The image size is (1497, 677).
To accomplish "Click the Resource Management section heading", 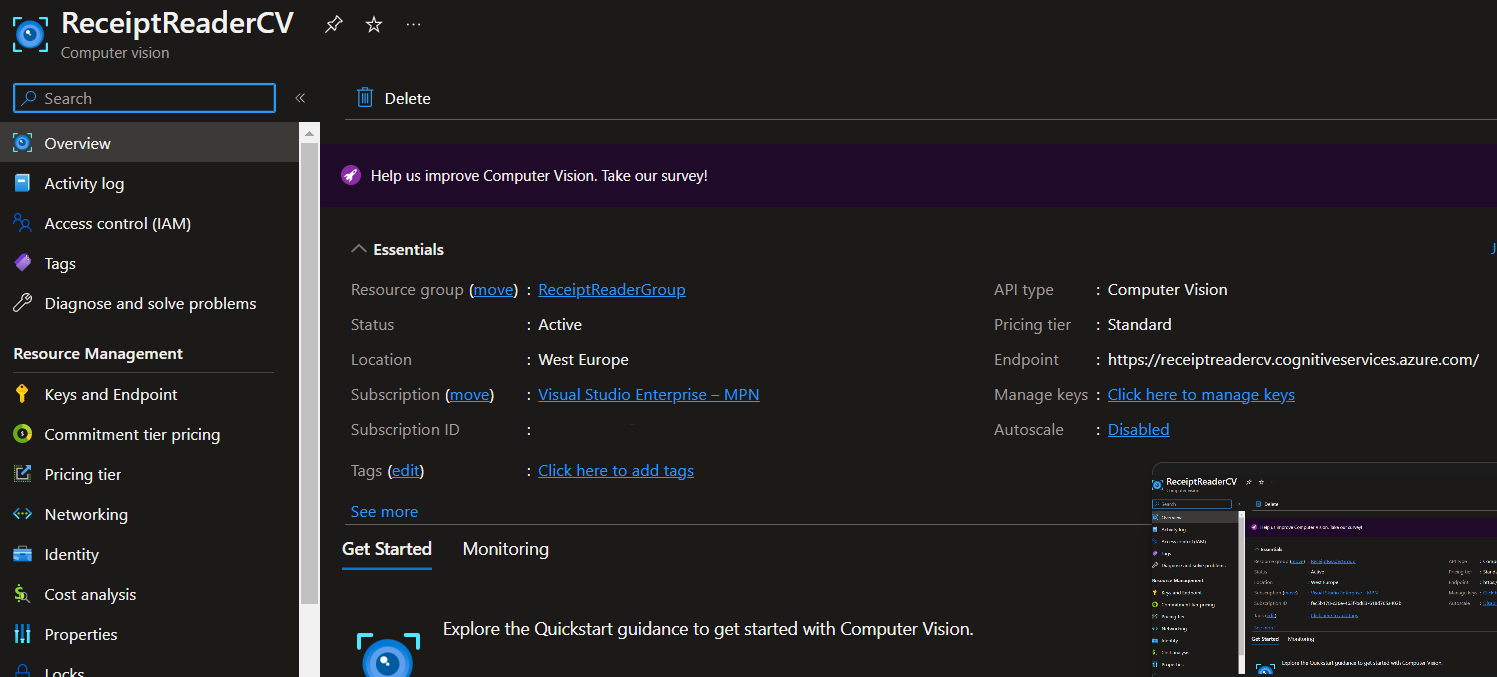I will tap(98, 354).
